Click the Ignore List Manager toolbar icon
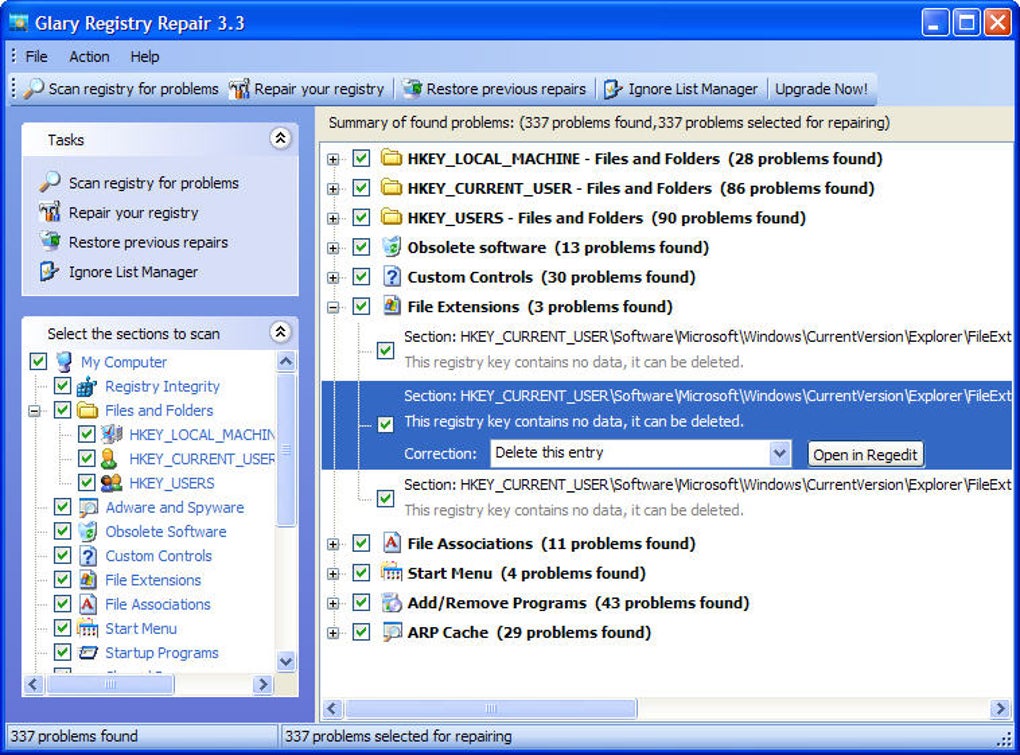The width and height of the screenshot is (1020, 755). 613,88
